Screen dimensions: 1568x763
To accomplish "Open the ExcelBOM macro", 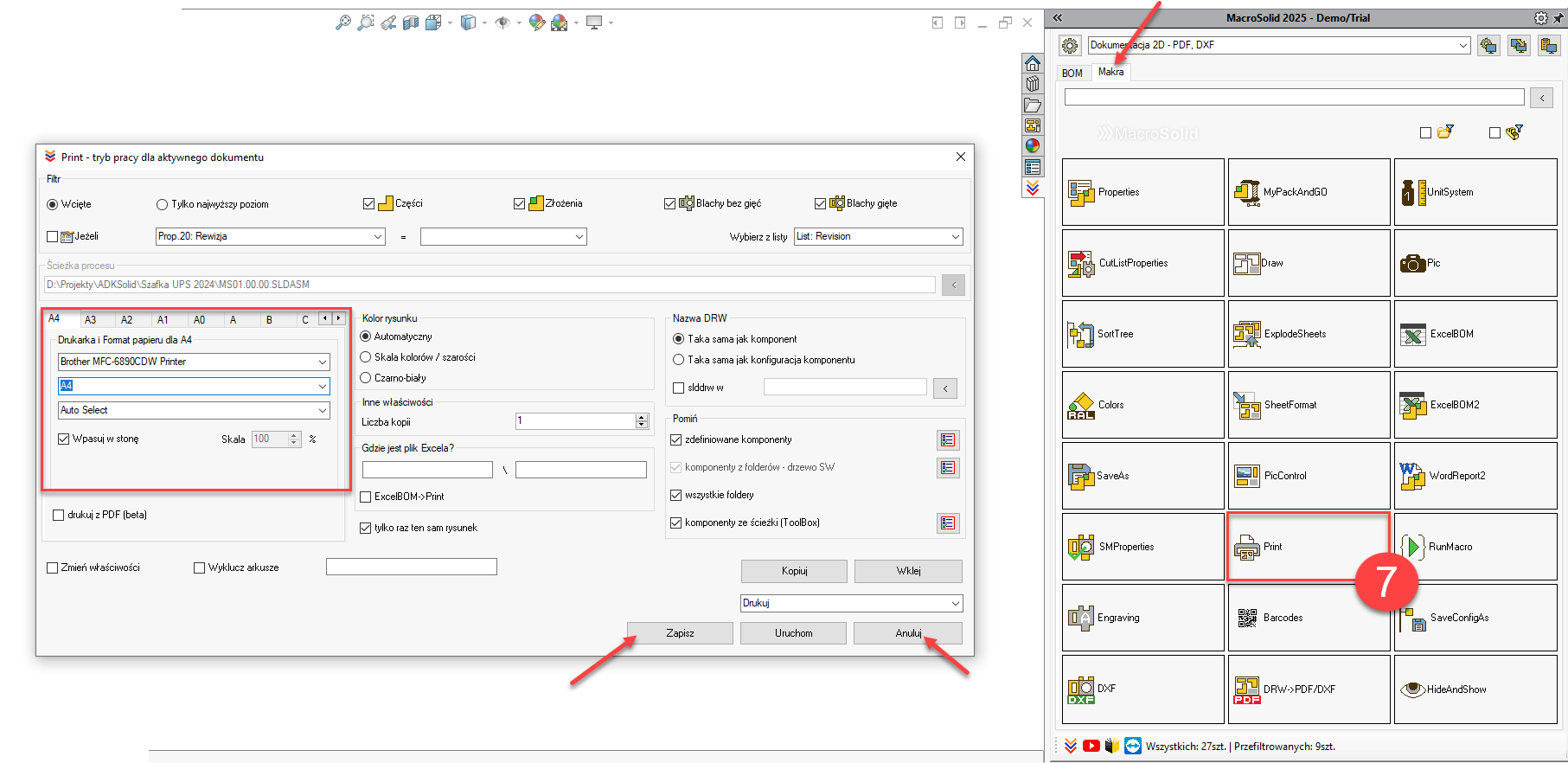I will [x=1475, y=334].
